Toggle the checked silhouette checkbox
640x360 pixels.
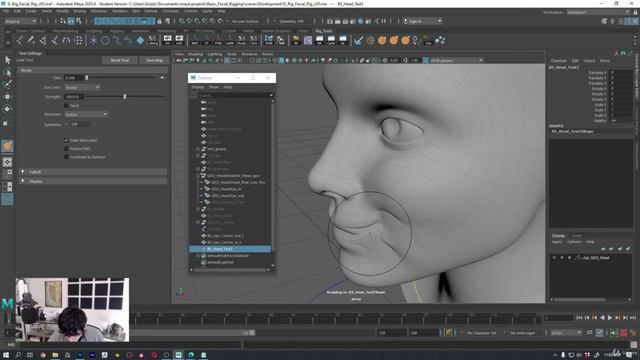tap(66, 140)
